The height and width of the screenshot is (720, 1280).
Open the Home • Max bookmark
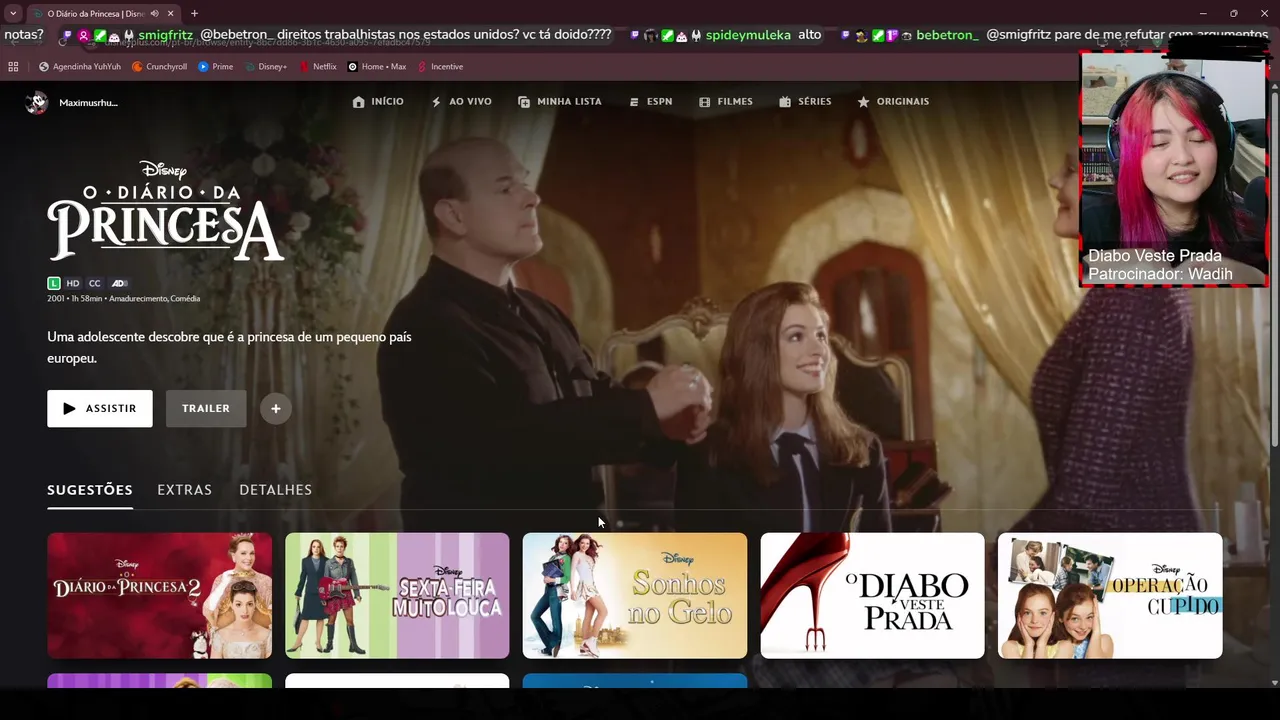pyautogui.click(x=376, y=67)
